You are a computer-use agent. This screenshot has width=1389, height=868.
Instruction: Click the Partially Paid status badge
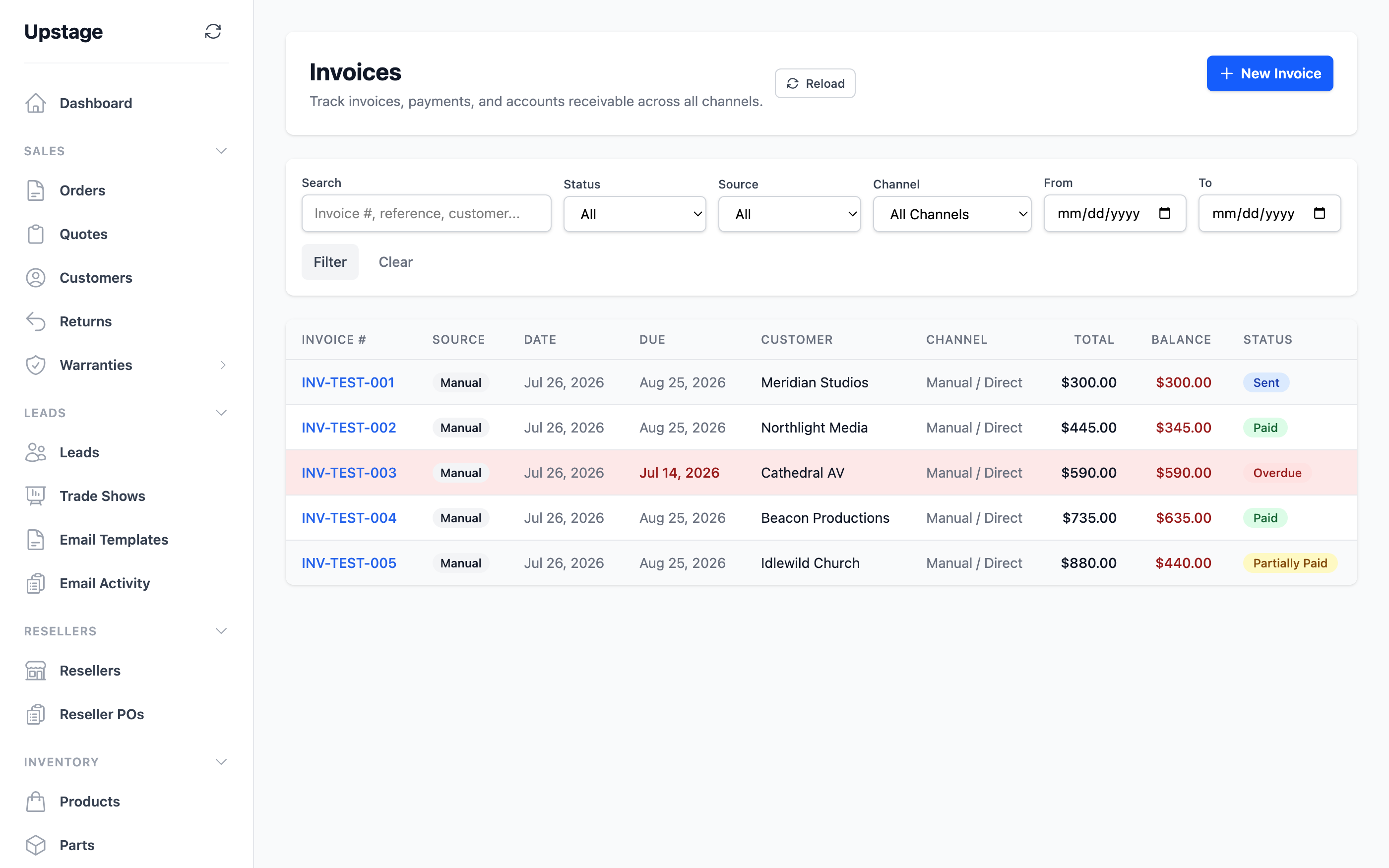(x=1290, y=563)
